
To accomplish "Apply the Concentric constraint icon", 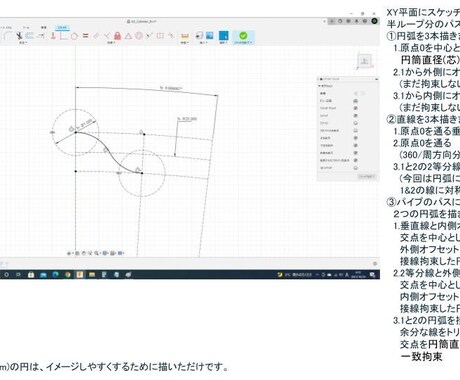I will [139, 36].
